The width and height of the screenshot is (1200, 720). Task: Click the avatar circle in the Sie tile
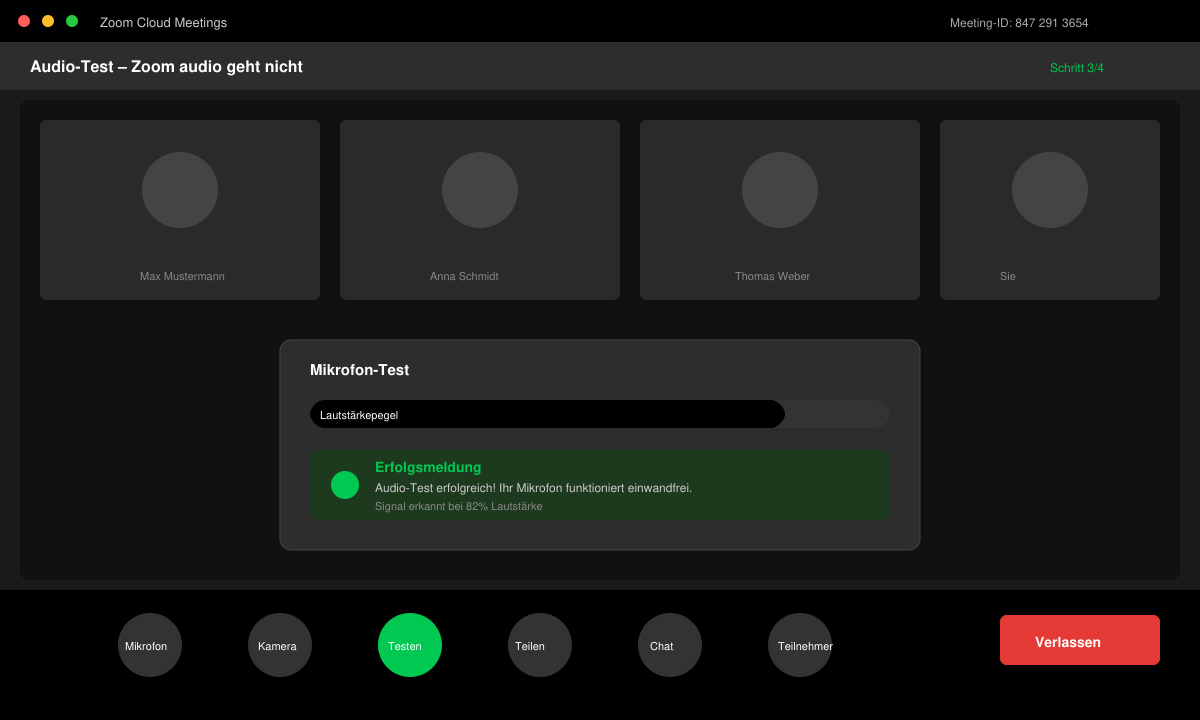[x=1050, y=190]
